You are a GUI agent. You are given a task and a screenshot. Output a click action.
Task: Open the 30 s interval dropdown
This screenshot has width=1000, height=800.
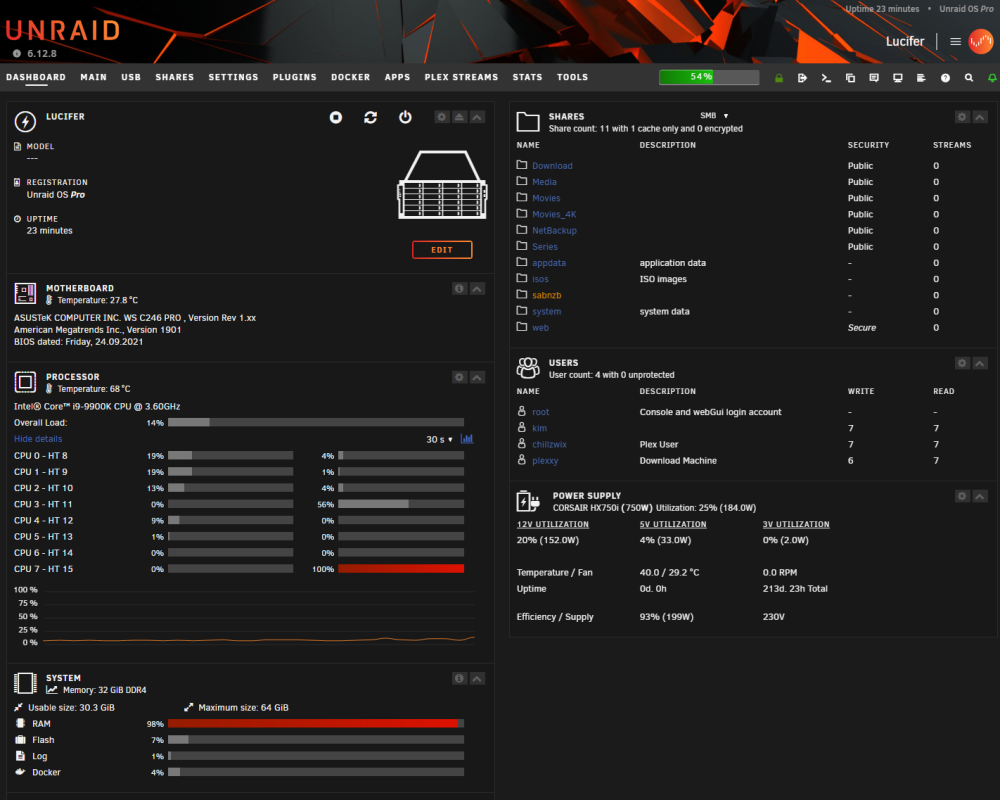pos(439,440)
